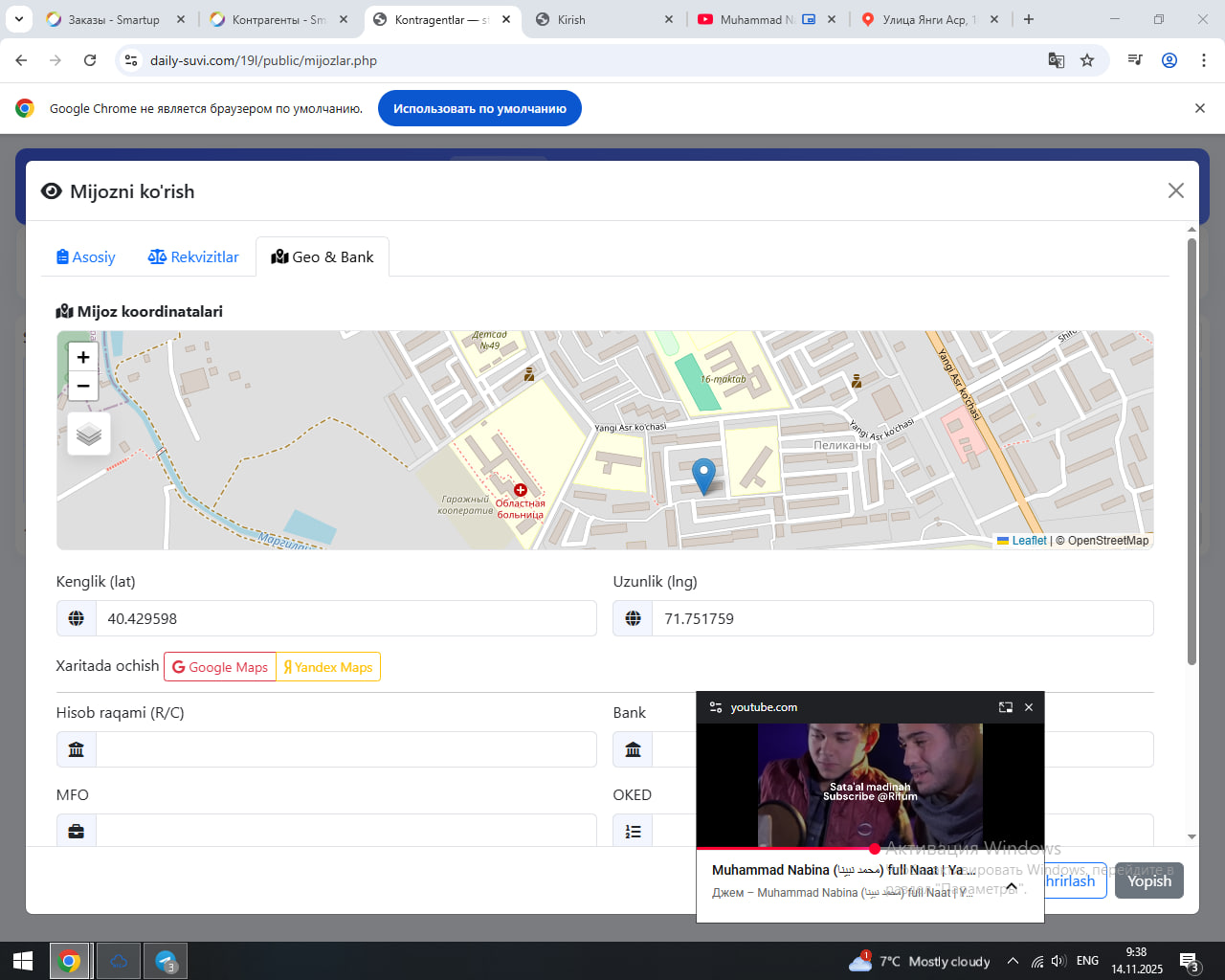Bookmark this page with the star icon
The width and height of the screenshot is (1225, 980).
1087,60
